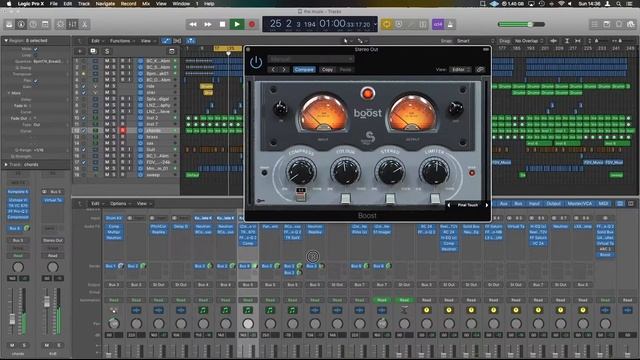Screen dimensions: 640x360
Task: Click the Wi-Fi status icon
Action: [561, 4]
